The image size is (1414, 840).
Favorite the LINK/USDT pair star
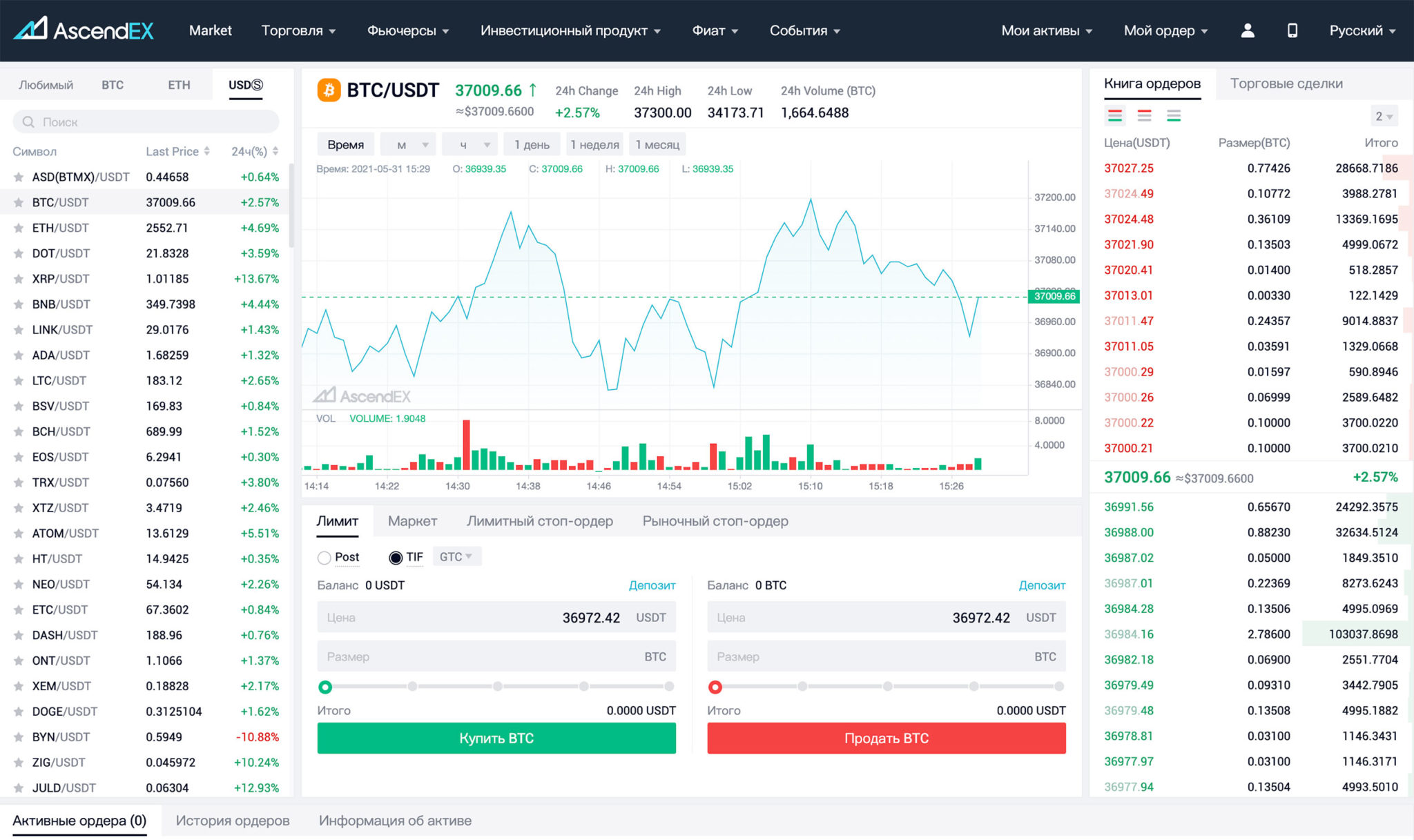click(19, 330)
